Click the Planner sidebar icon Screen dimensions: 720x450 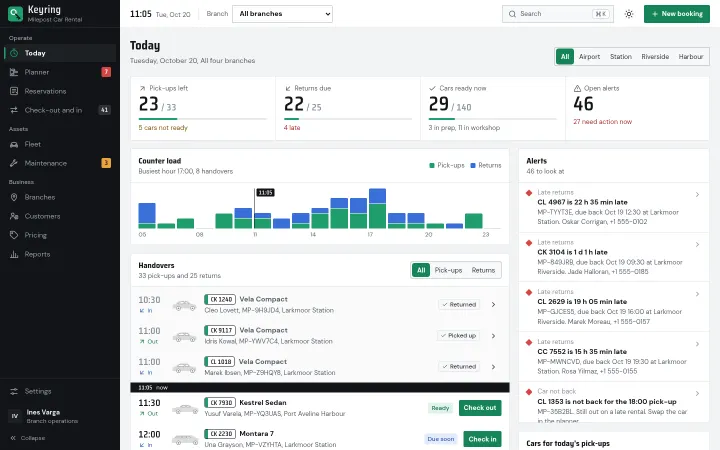point(14,72)
